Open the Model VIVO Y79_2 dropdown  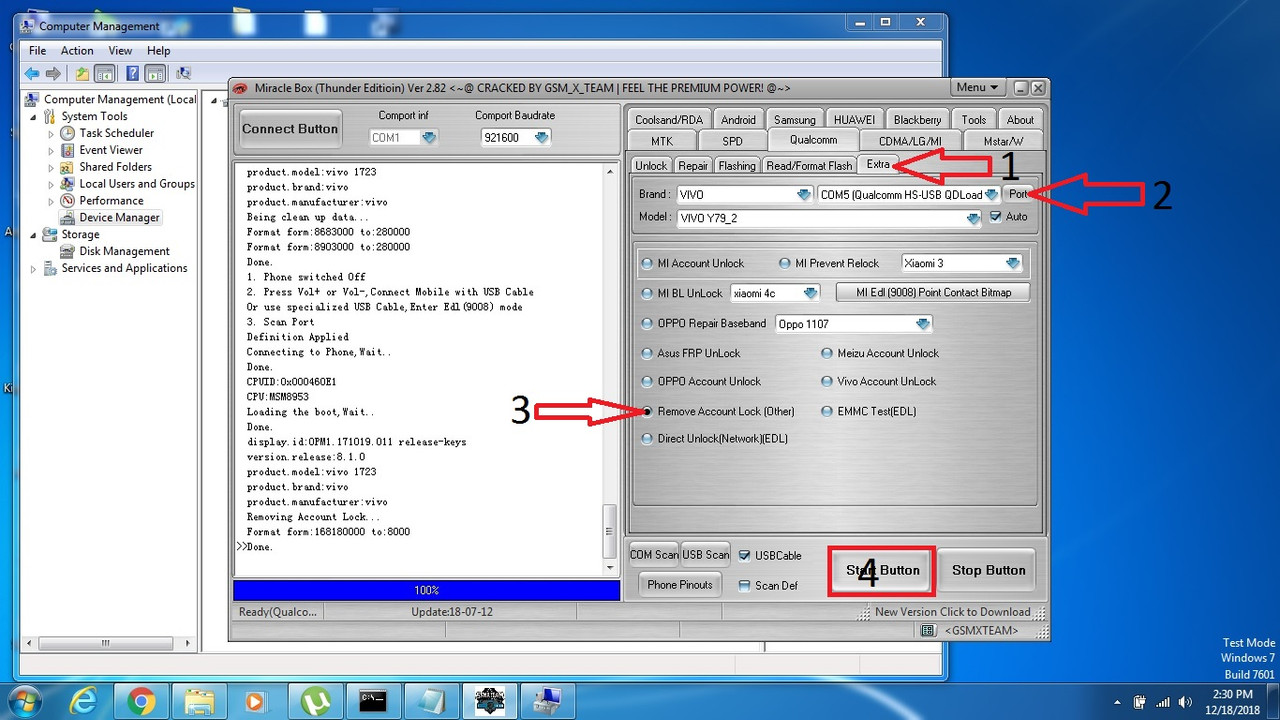[973, 219]
